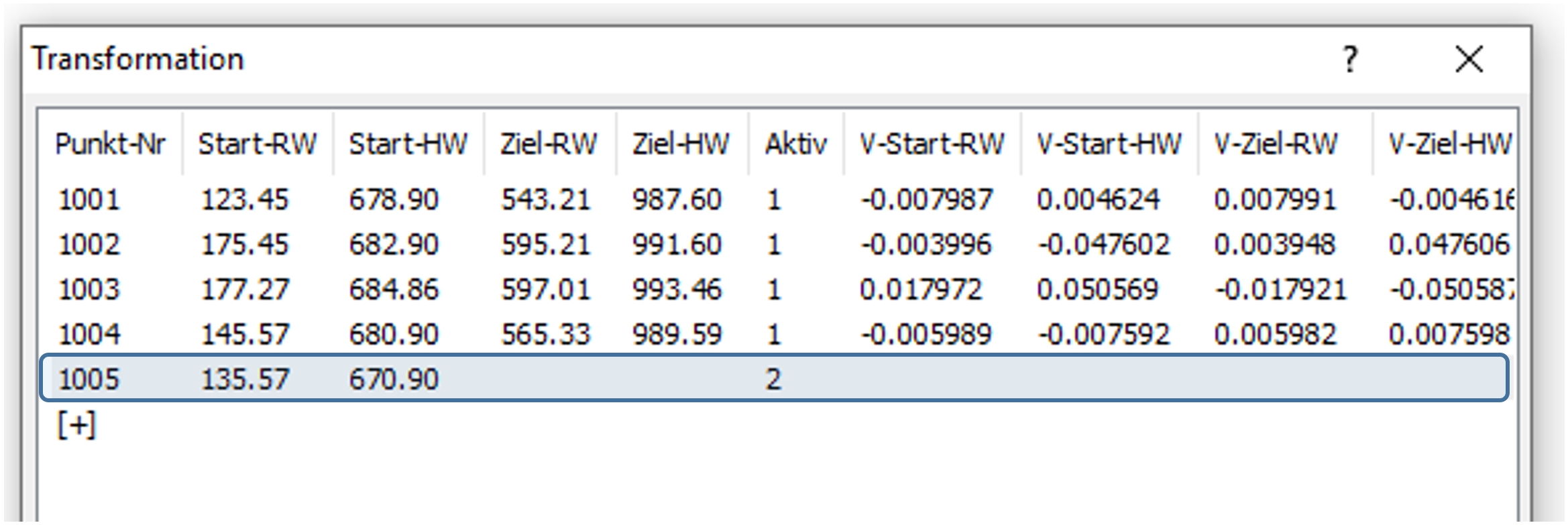Viewport: 1568px width, 525px height.
Task: Sort by the Aktiv column header
Action: tap(796, 144)
